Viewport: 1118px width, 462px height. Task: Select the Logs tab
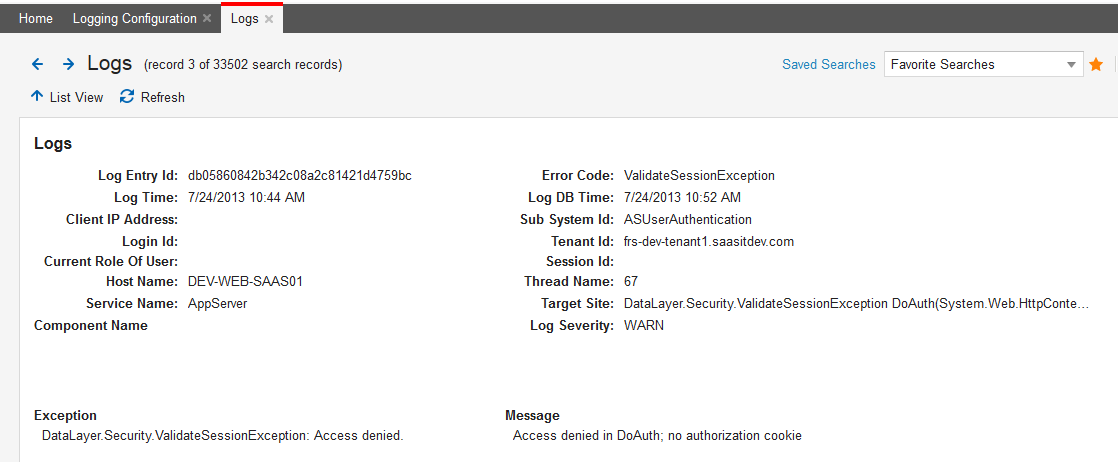point(244,19)
